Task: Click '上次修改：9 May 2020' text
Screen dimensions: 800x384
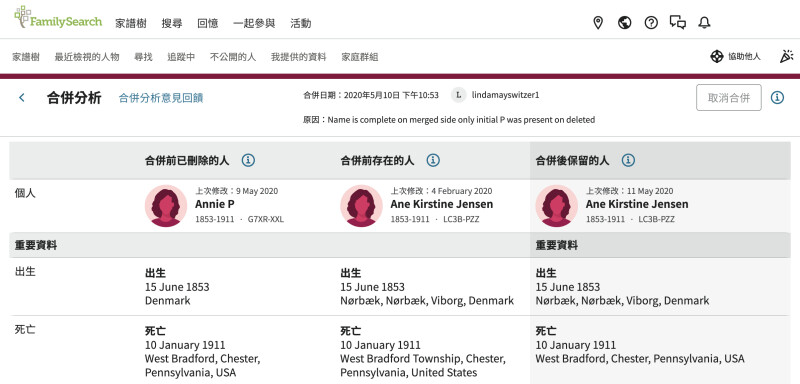Action: pos(237,191)
